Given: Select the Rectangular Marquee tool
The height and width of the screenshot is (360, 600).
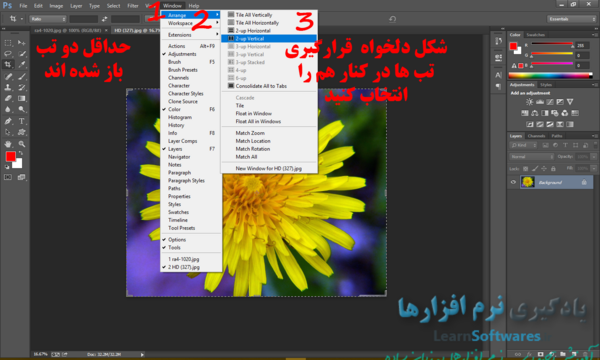Looking at the screenshot, I should click(8, 42).
